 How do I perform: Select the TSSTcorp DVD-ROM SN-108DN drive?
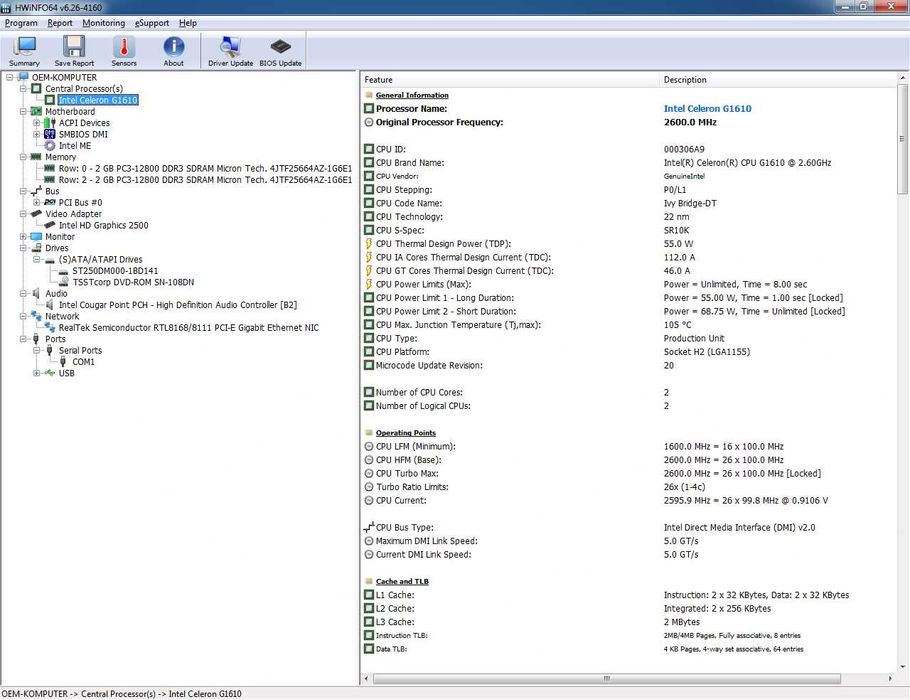(133, 282)
